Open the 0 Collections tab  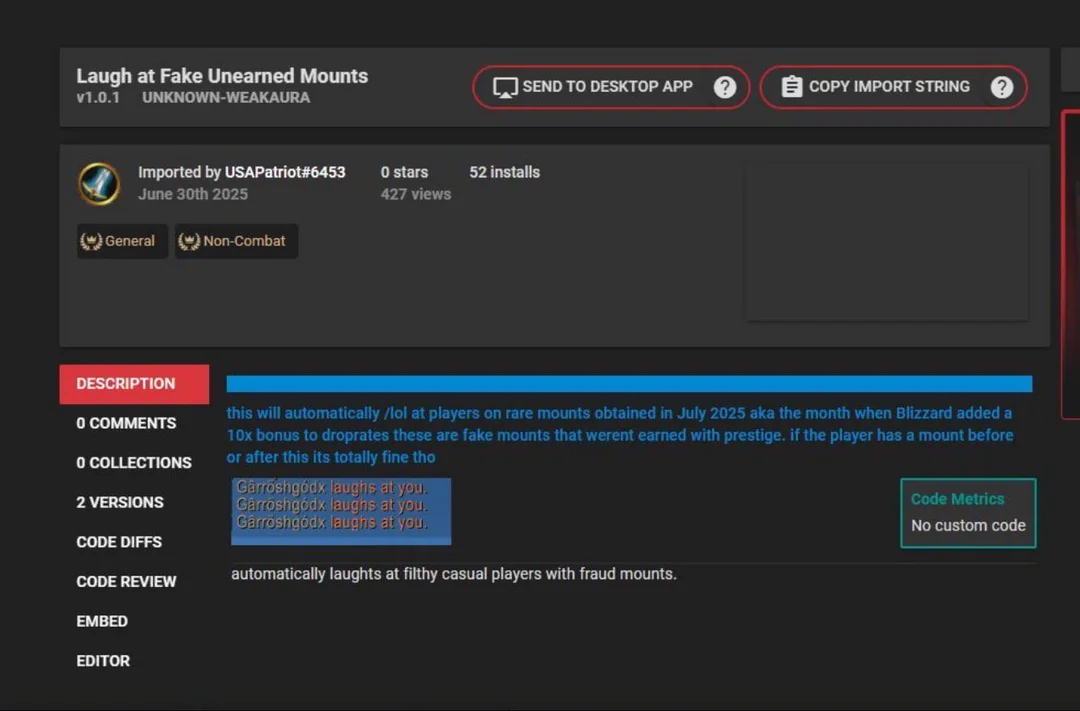[x=134, y=463]
